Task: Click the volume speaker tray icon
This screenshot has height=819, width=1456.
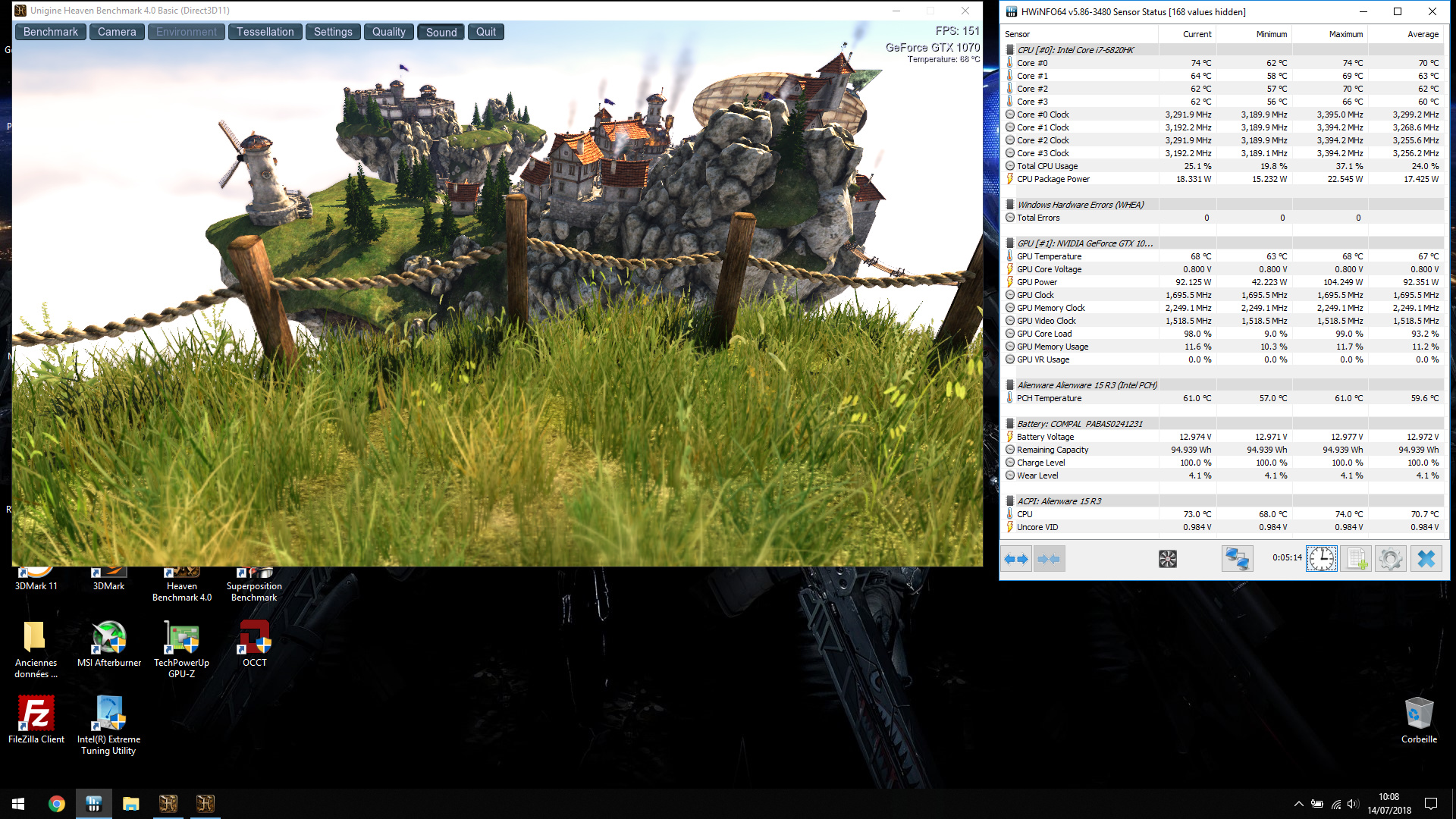Action: [1353, 804]
